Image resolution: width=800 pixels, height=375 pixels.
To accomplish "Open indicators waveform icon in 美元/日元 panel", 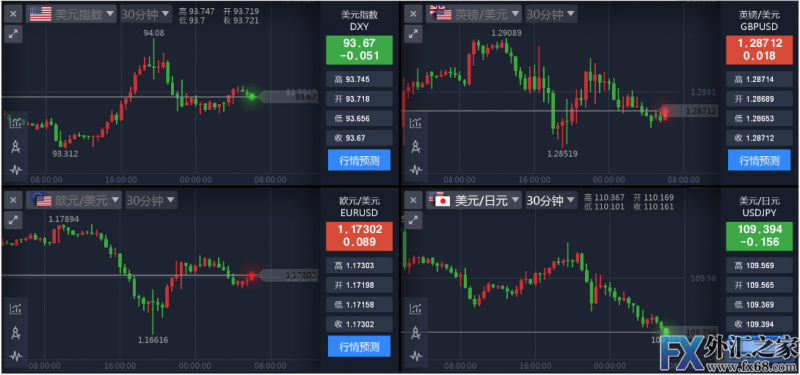I will click(x=416, y=355).
